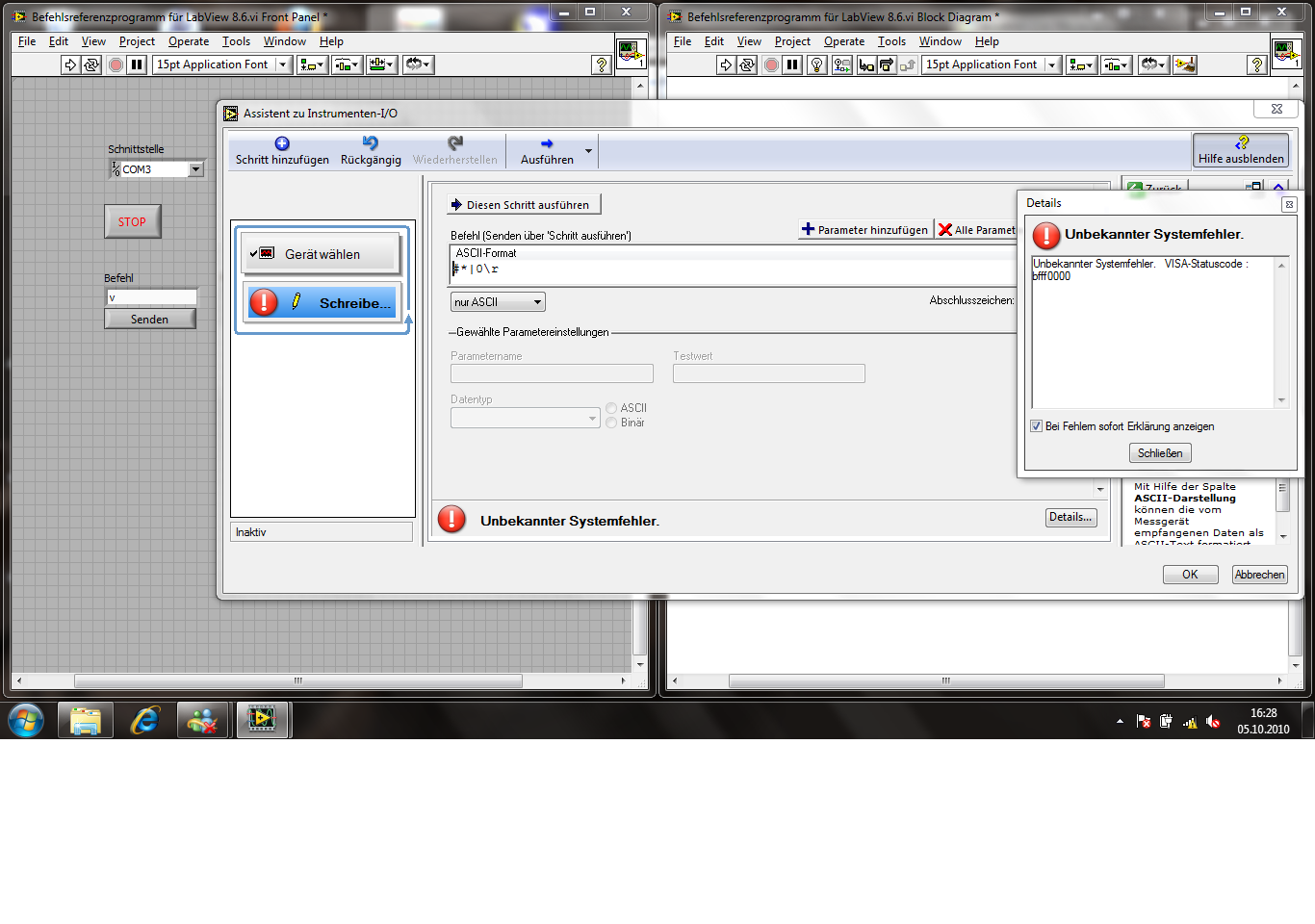Click the Pause button in Front Panel toolbar
Viewport: 1315px width, 924px height.
[137, 64]
